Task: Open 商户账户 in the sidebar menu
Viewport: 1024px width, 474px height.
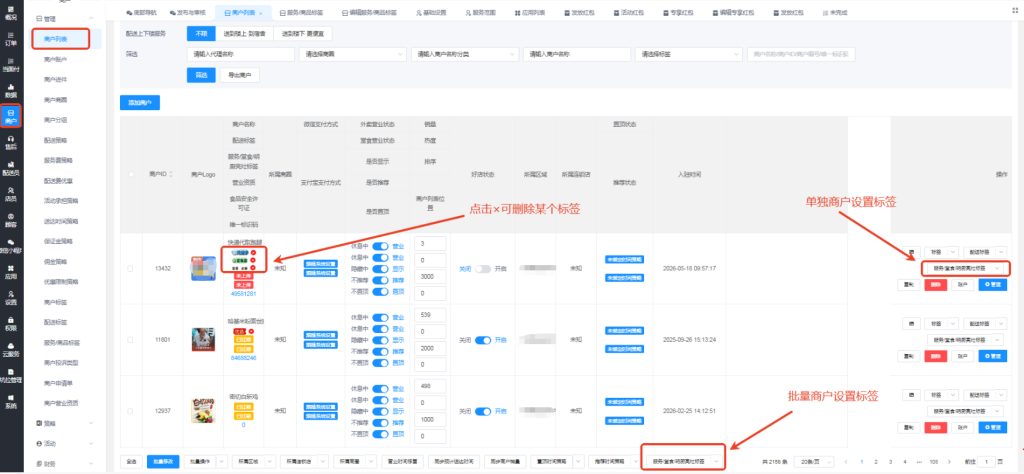Action: [55, 59]
